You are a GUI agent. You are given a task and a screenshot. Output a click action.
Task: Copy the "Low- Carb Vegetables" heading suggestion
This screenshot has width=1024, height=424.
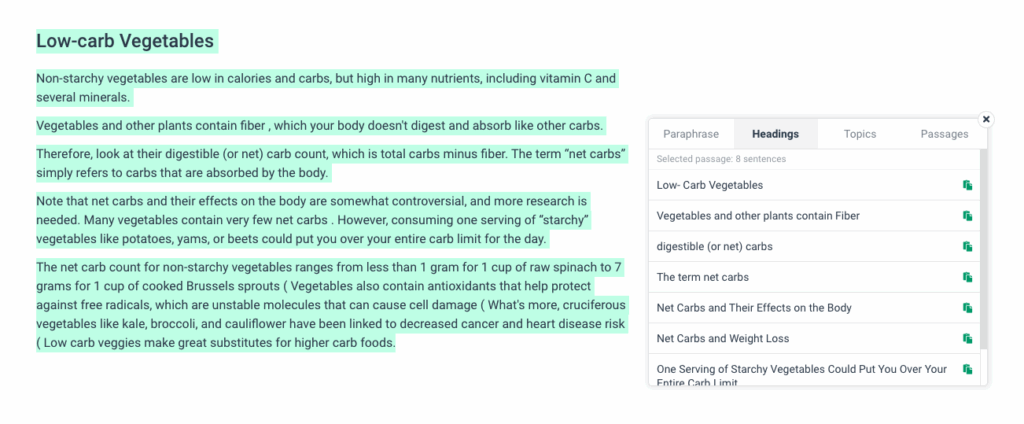click(x=968, y=186)
